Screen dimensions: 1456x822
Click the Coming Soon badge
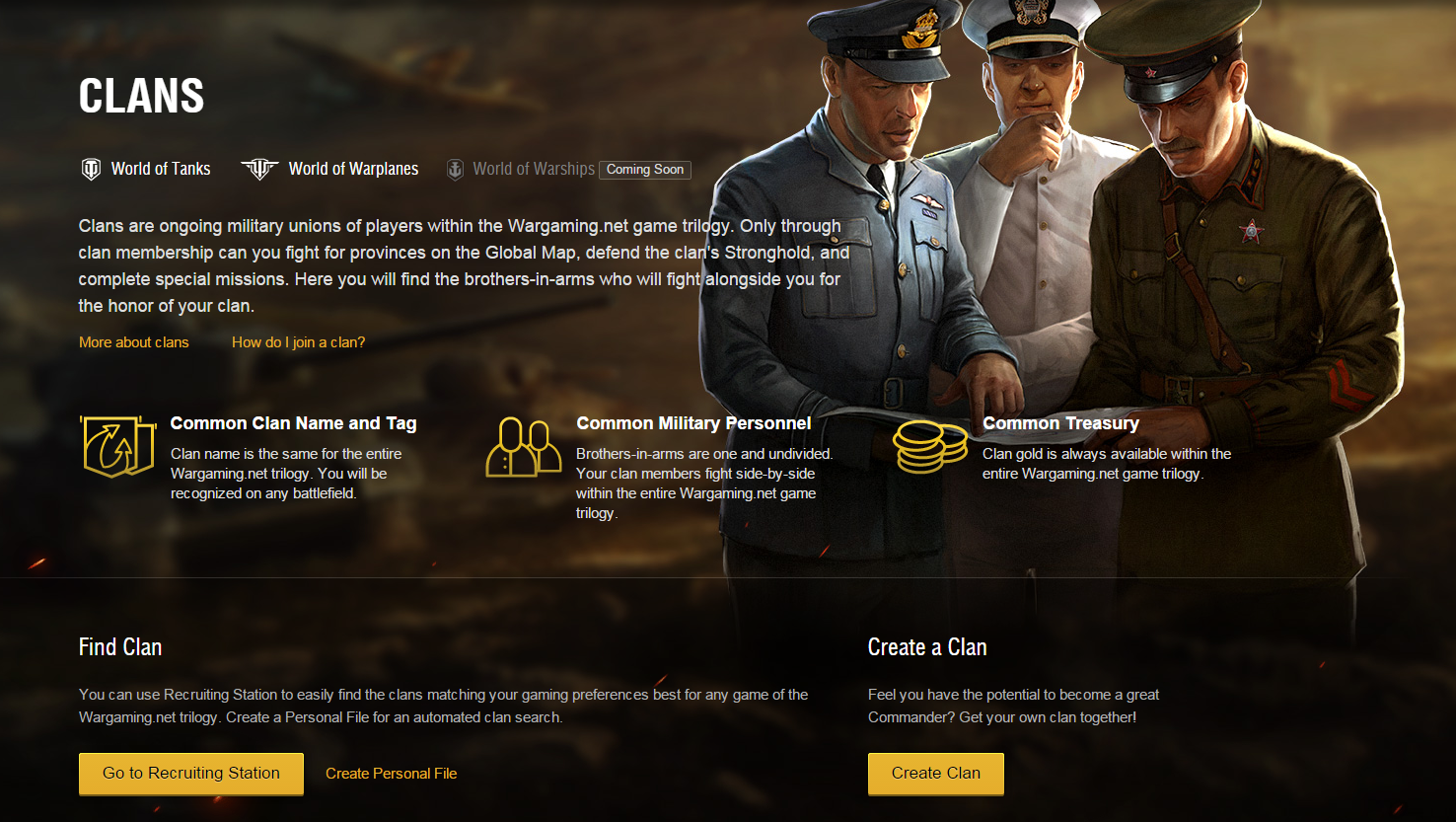tap(645, 170)
